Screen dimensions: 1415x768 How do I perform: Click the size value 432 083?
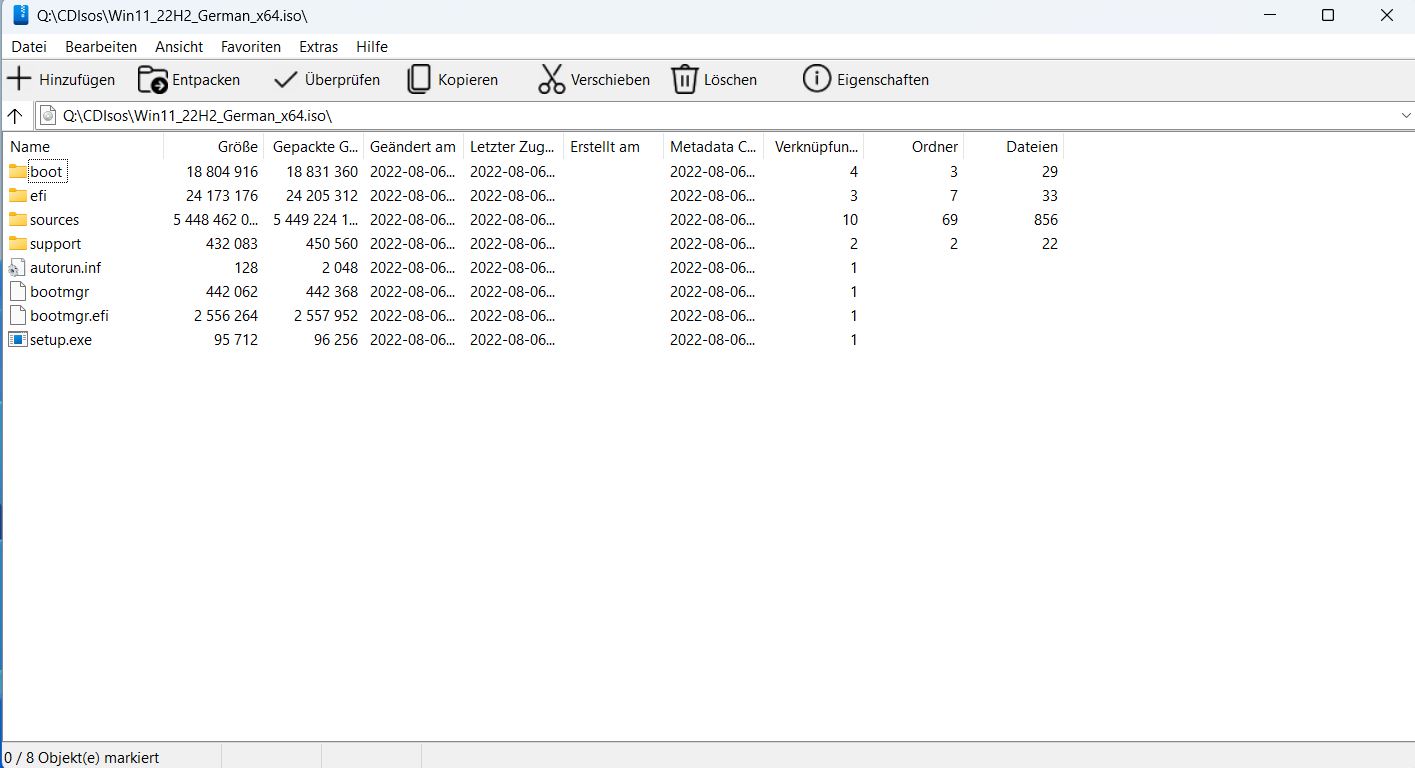coord(232,243)
